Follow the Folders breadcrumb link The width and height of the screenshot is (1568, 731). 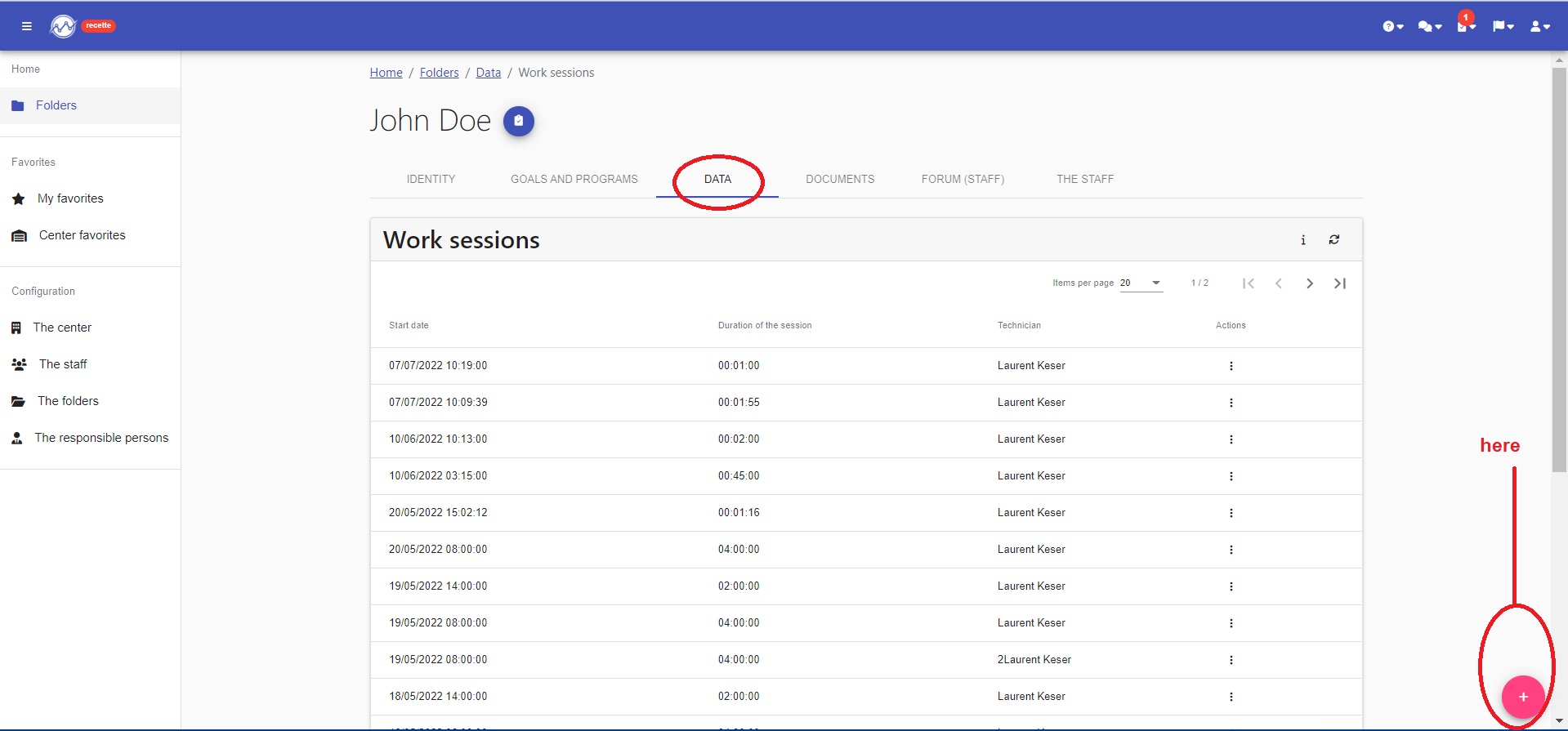click(439, 73)
